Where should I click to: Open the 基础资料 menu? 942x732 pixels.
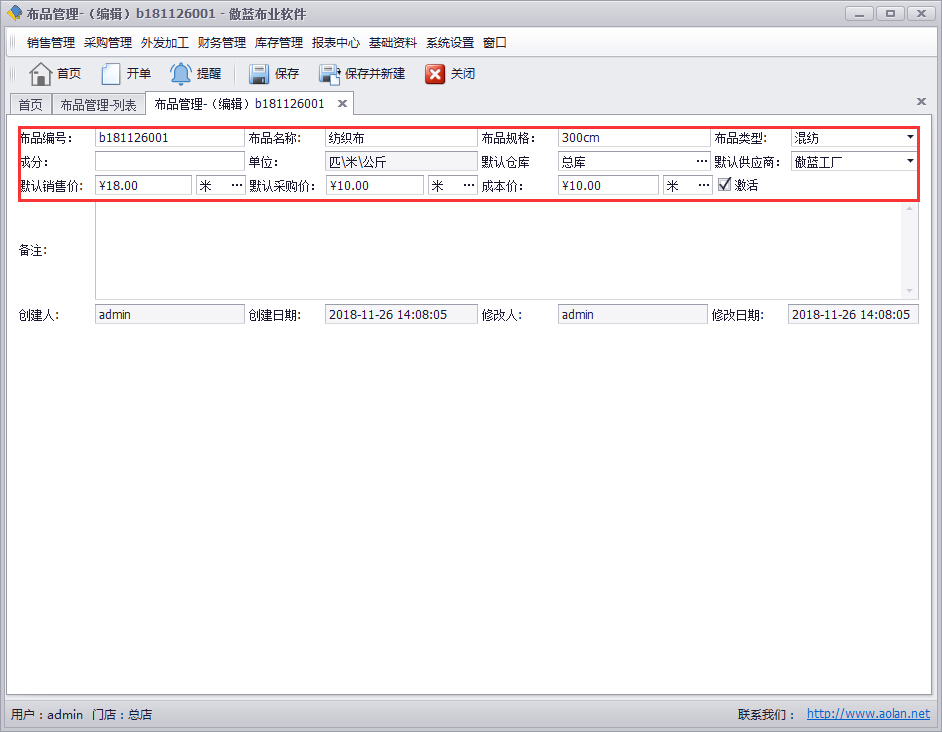click(x=393, y=43)
